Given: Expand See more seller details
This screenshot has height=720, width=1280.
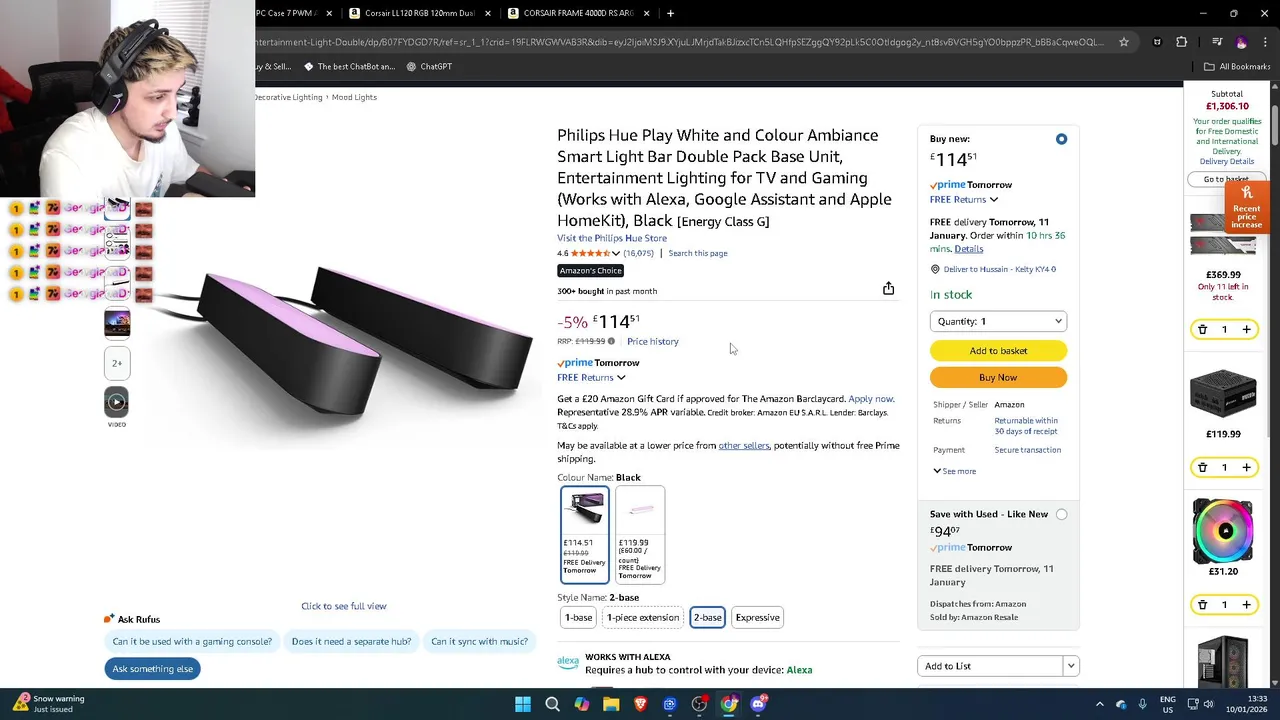Looking at the screenshot, I should (x=954, y=471).
